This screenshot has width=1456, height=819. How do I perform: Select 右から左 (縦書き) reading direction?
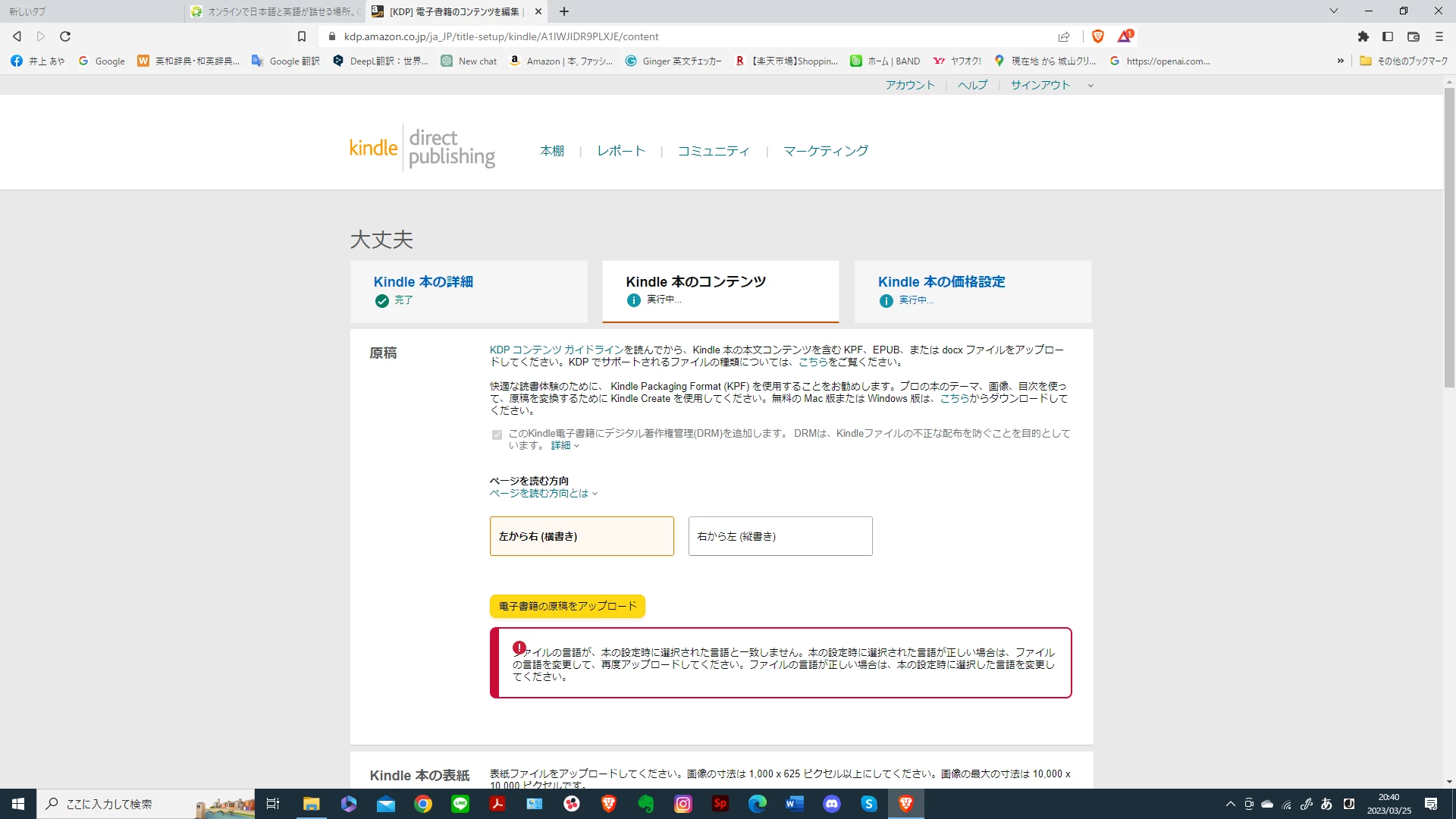tap(780, 536)
